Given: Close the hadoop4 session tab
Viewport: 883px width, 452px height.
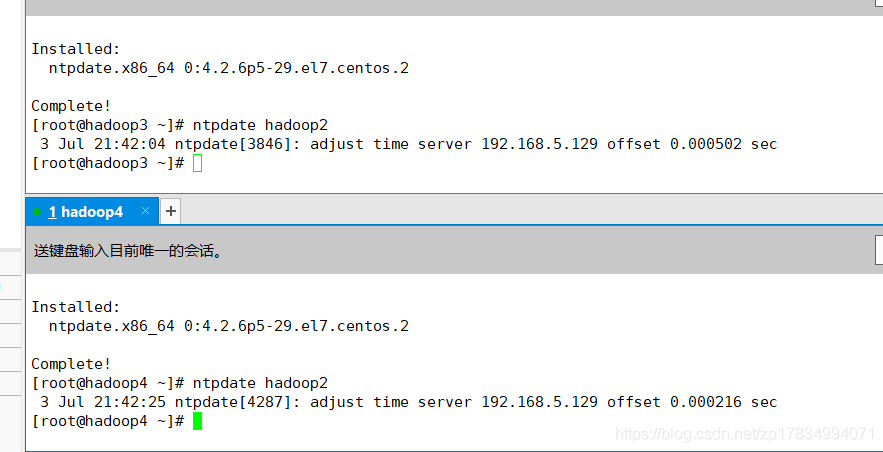Looking at the screenshot, I should pos(146,211).
